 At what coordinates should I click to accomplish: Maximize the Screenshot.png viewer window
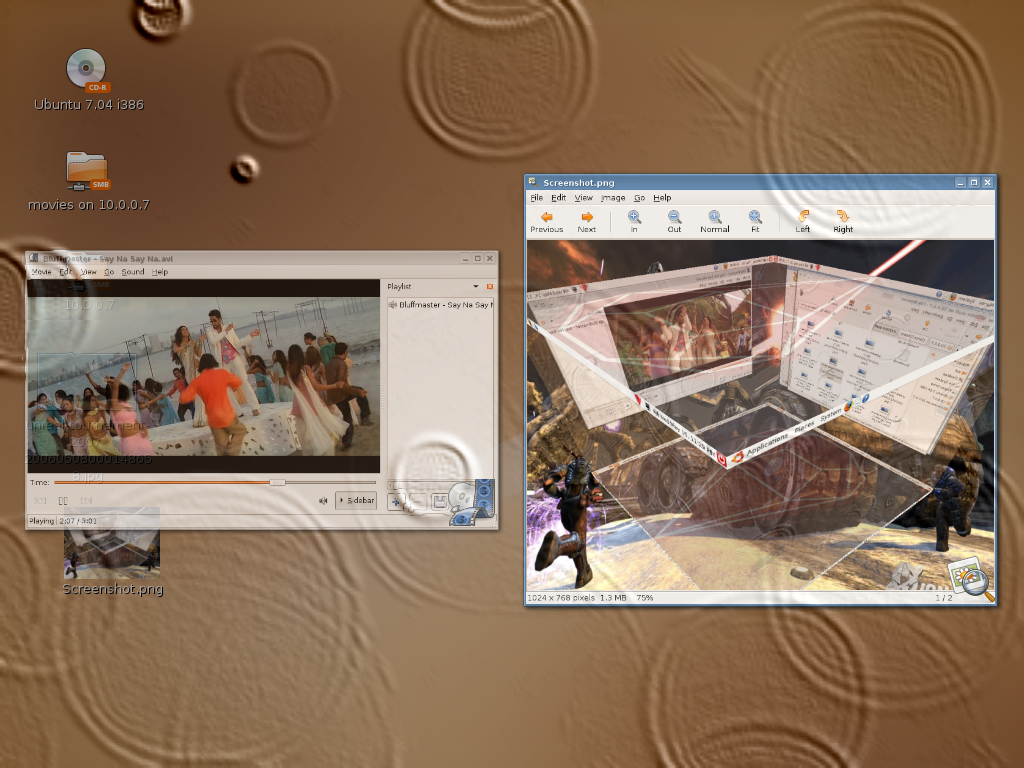(x=974, y=183)
